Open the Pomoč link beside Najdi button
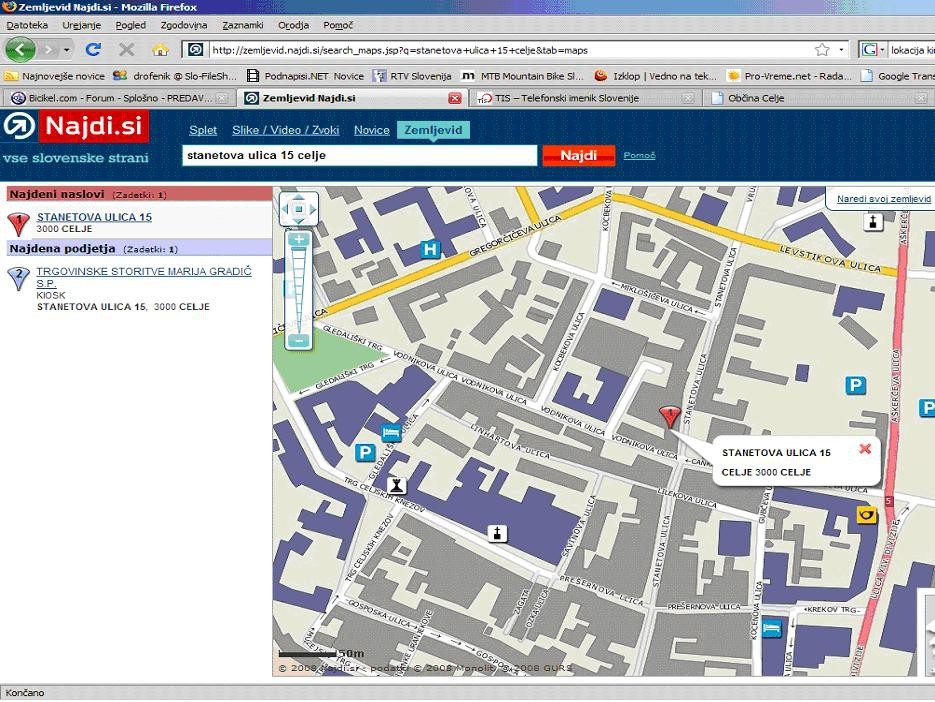 [x=639, y=156]
